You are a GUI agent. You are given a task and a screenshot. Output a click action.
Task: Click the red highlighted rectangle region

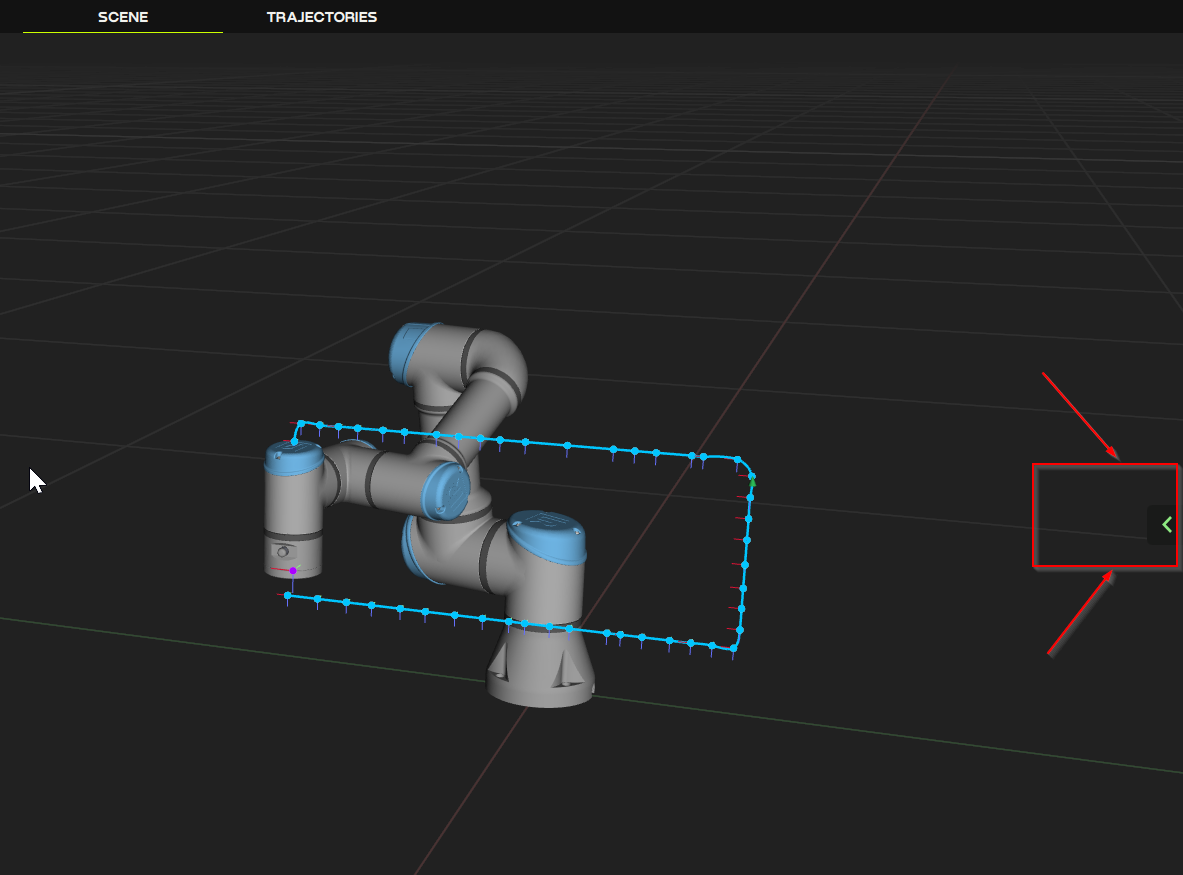pos(1105,516)
